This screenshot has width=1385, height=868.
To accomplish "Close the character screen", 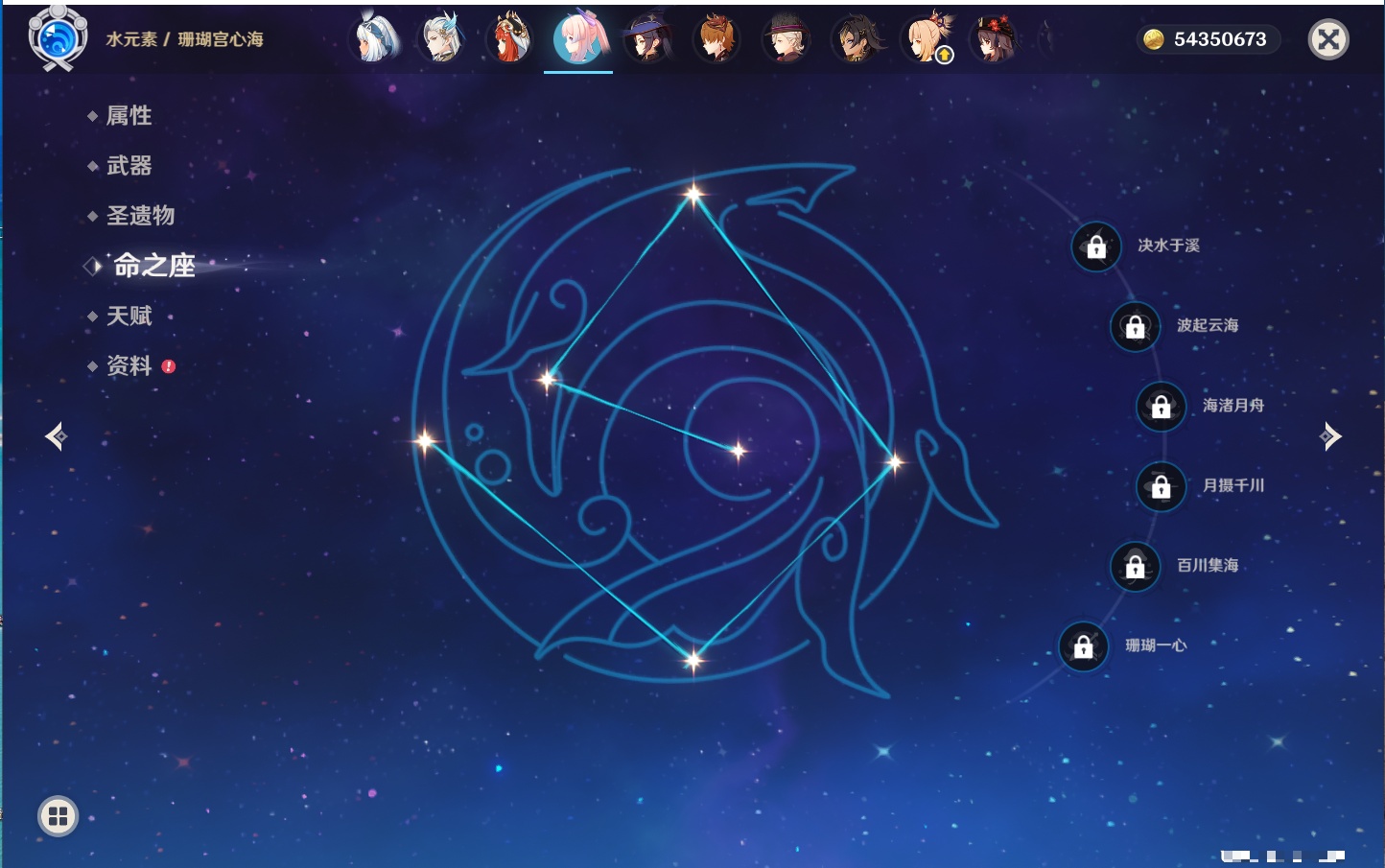I will pos(1328,39).
